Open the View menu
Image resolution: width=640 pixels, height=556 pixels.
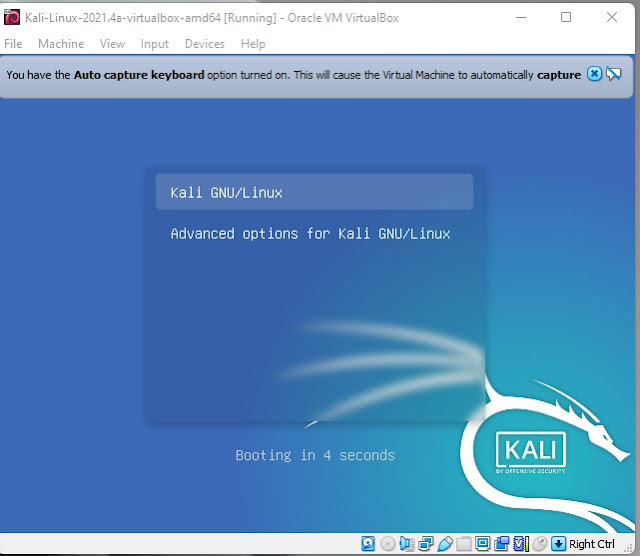tap(112, 44)
